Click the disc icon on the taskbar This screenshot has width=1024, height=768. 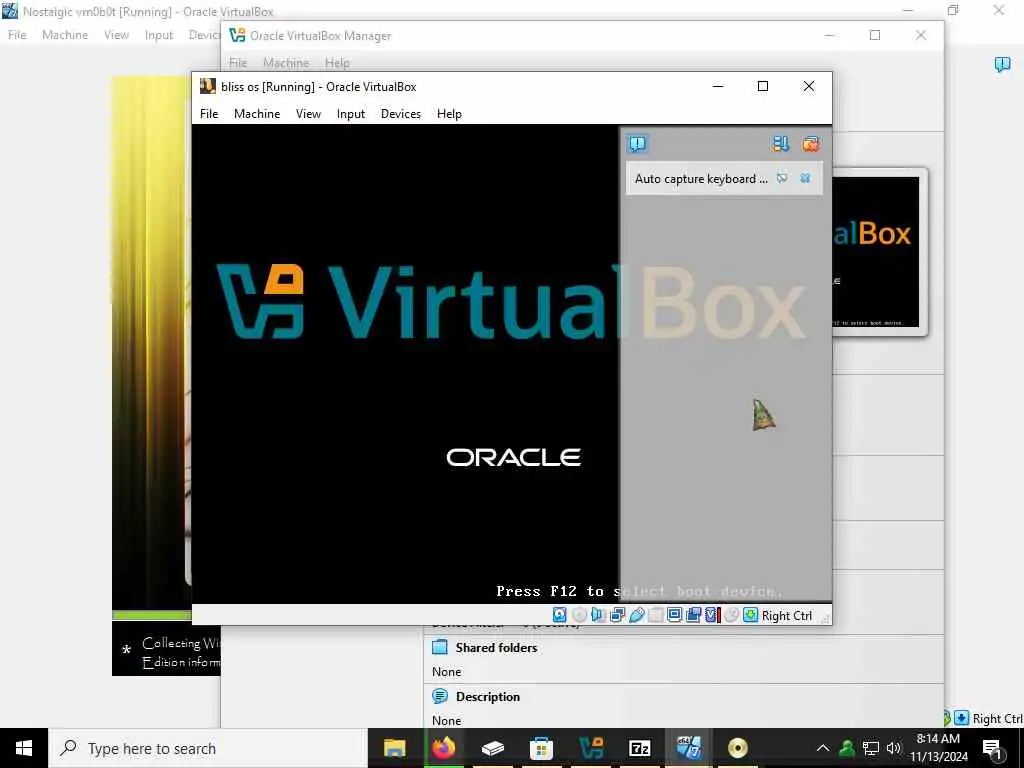click(737, 748)
